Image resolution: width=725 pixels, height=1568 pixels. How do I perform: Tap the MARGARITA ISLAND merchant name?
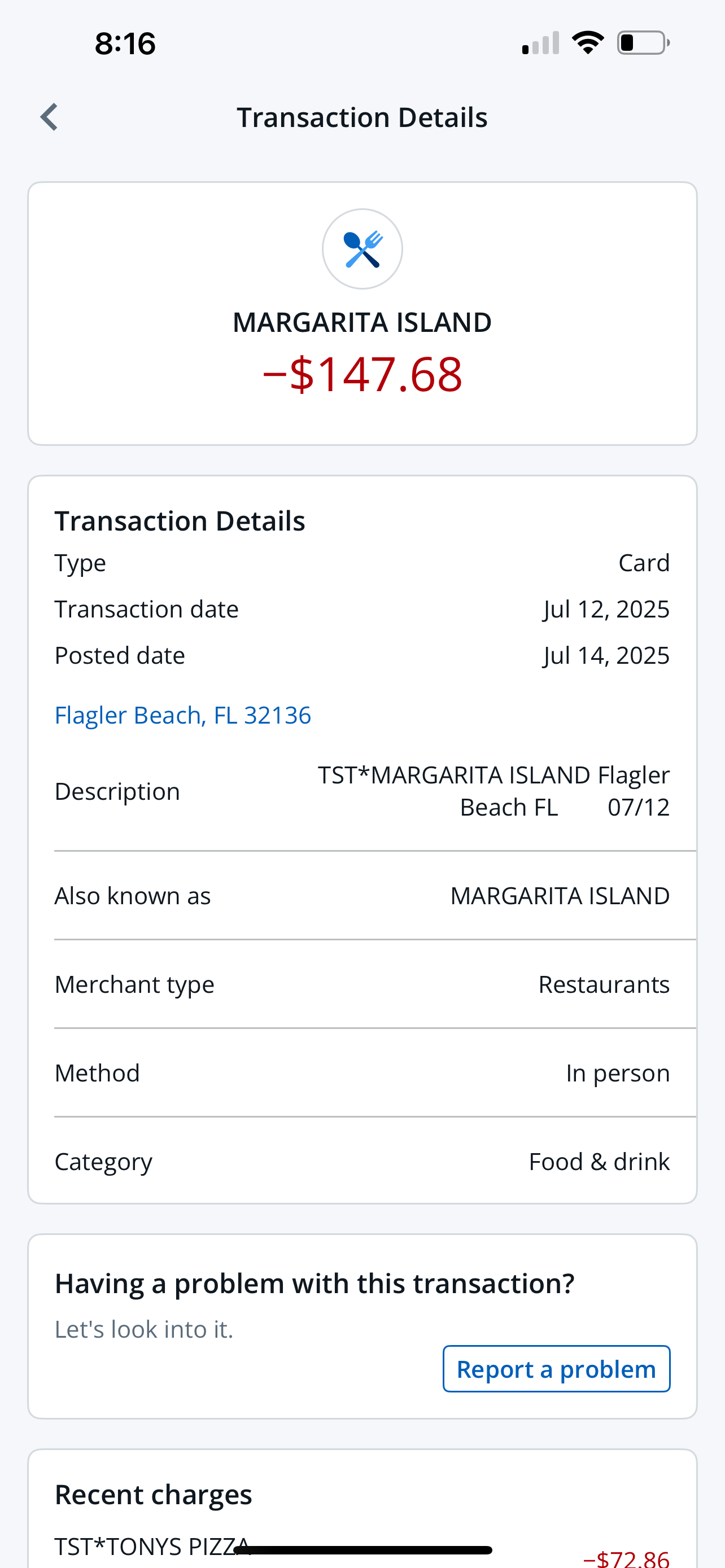362,323
